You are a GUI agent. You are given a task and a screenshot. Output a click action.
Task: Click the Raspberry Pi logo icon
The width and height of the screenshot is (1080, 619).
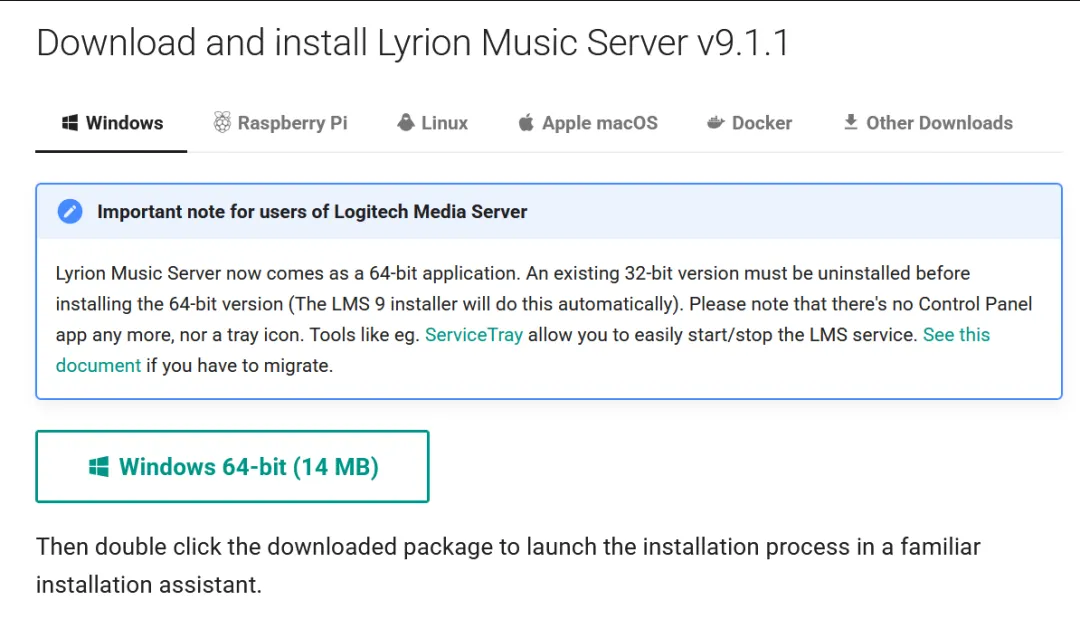click(222, 123)
